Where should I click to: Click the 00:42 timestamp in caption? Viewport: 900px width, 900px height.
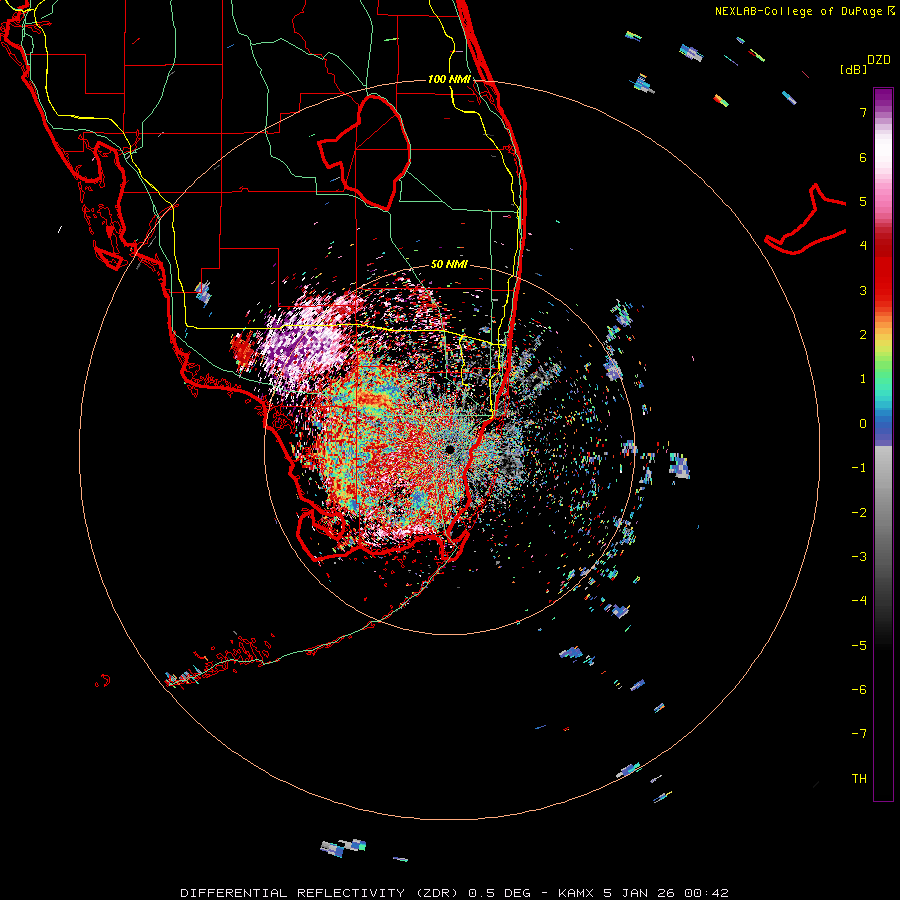[x=707, y=893]
